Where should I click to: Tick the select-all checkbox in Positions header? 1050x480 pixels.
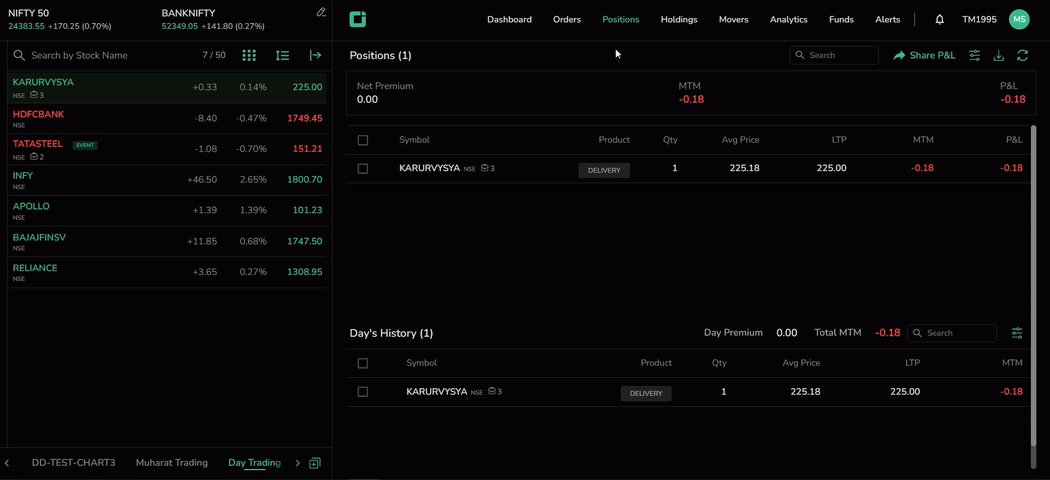(363, 140)
